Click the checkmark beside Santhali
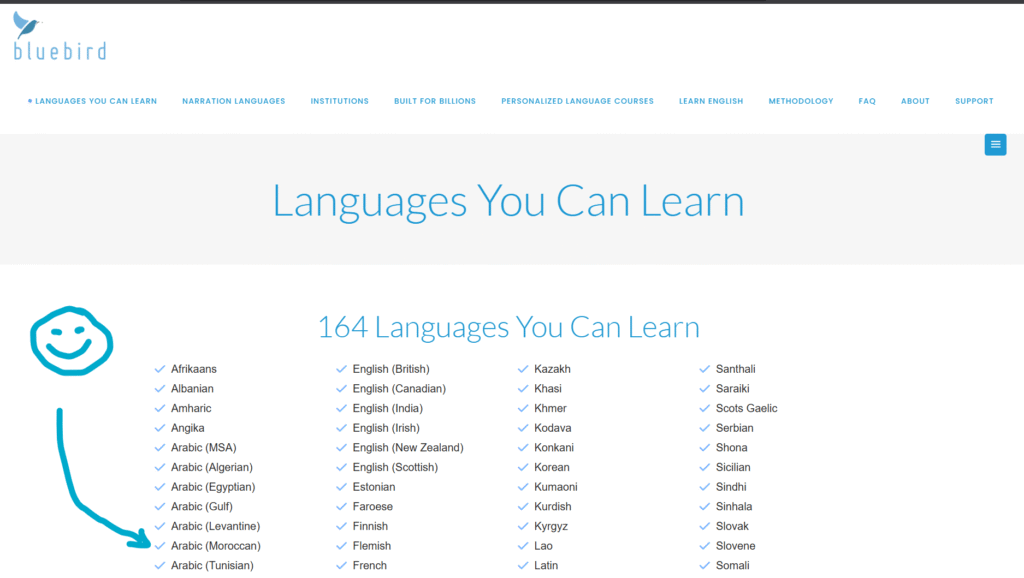Screen dimensions: 1024x578 coord(705,368)
